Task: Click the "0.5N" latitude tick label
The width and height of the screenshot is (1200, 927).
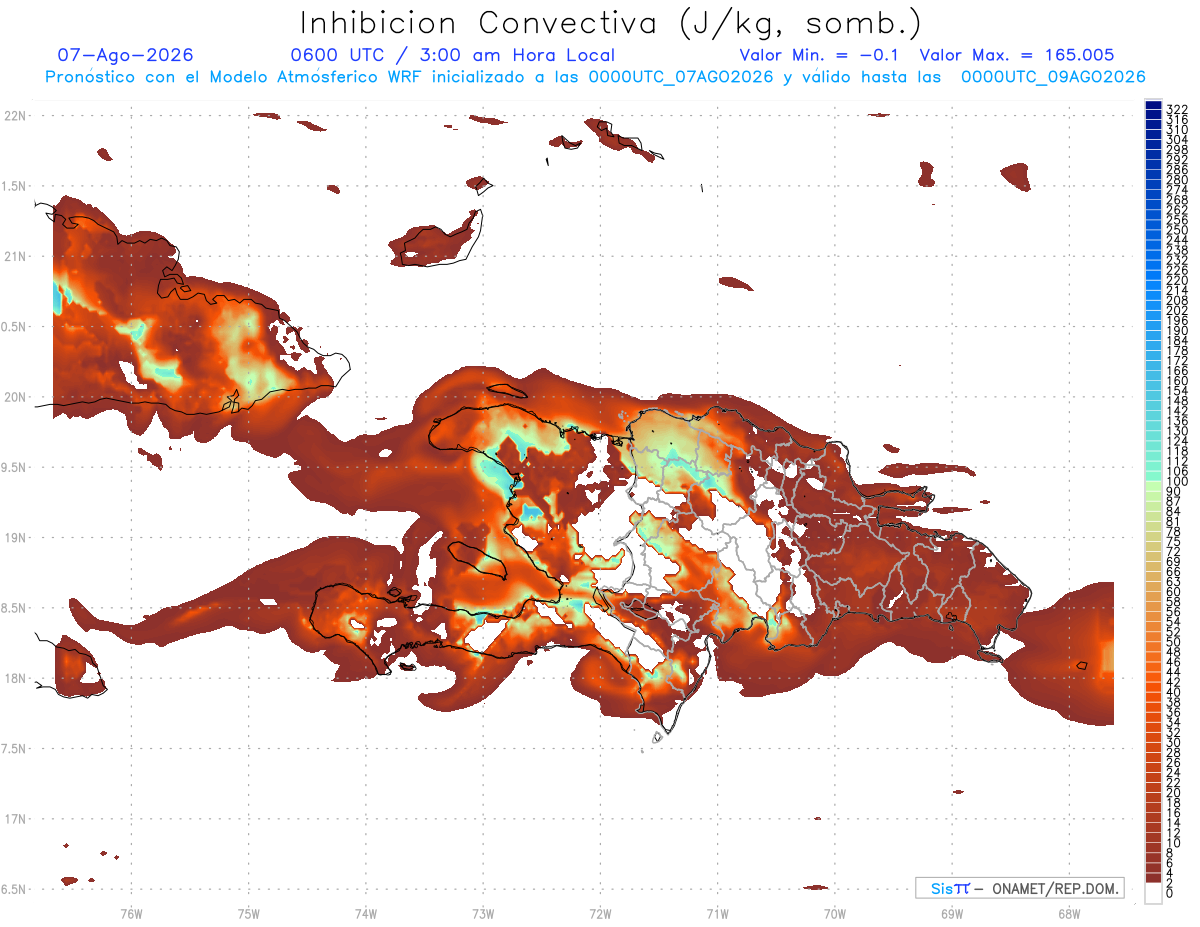Action: coord(15,327)
